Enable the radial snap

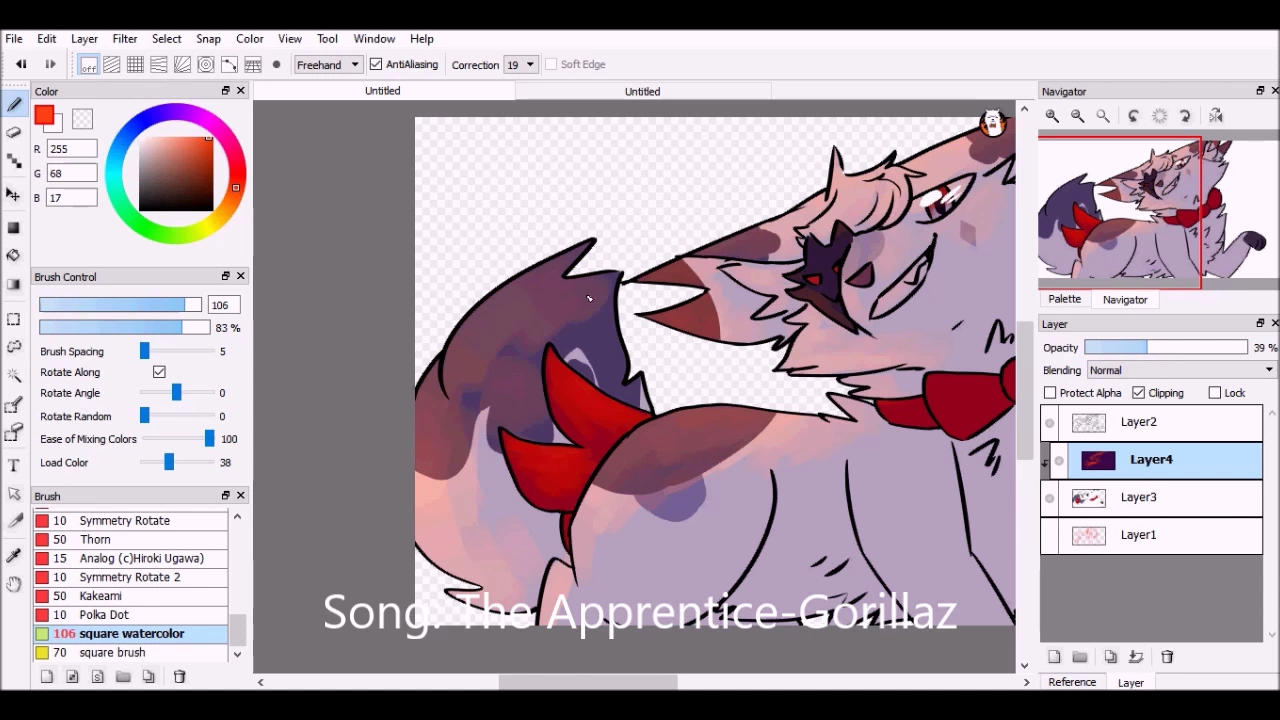click(182, 65)
